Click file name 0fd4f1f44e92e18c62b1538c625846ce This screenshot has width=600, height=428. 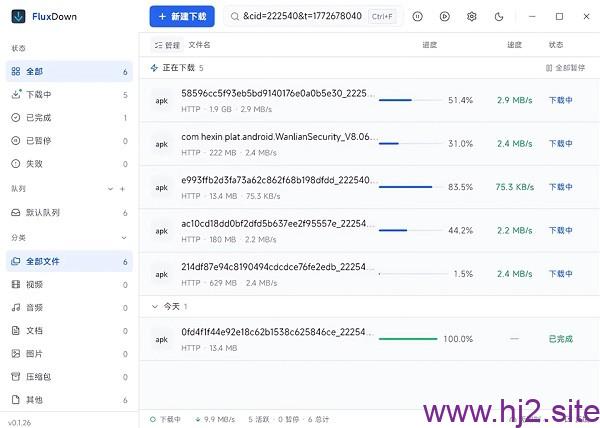pyautogui.click(x=278, y=332)
